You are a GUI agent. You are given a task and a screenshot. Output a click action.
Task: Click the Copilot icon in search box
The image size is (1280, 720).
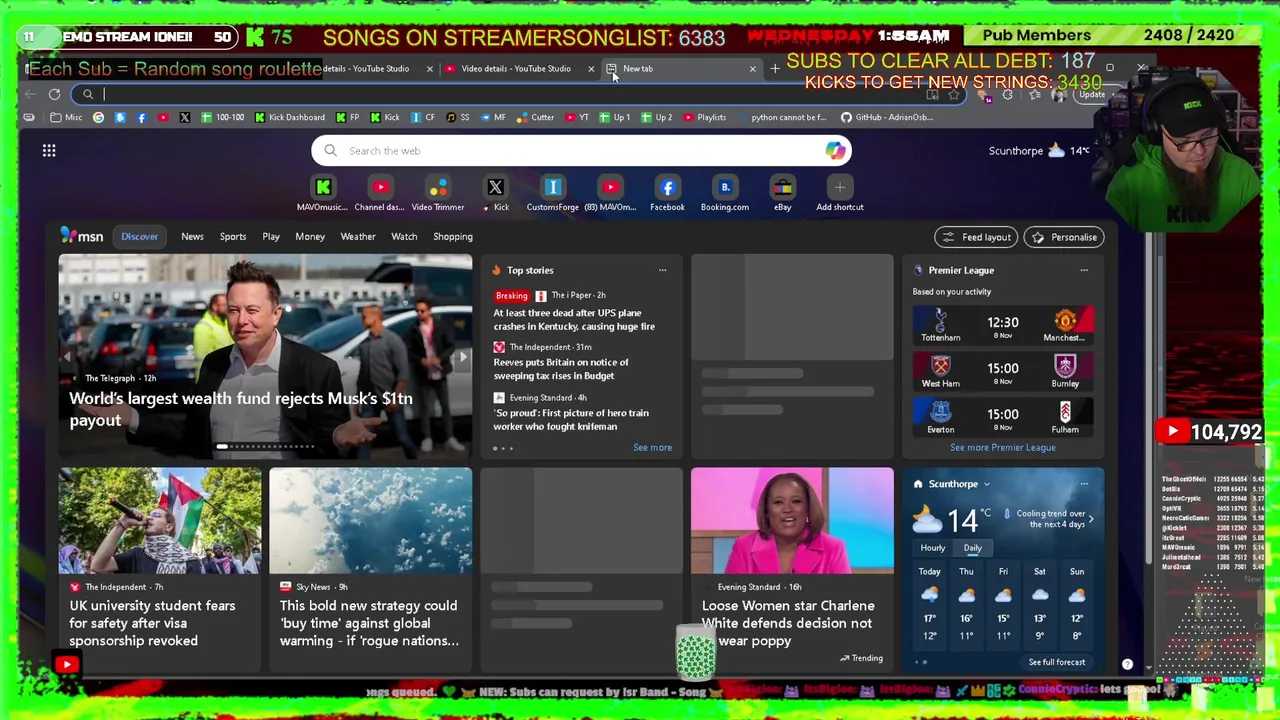(x=835, y=151)
